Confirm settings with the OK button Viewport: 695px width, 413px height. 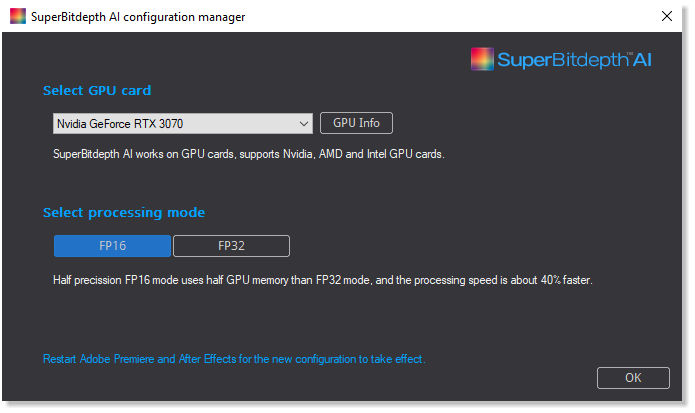633,378
